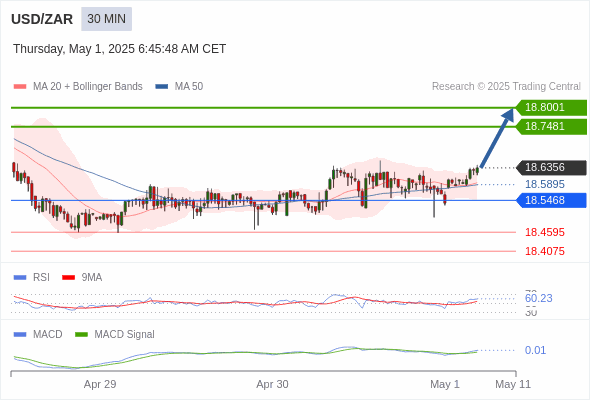The width and height of the screenshot is (590, 400).
Task: Click the RSI legend marker
Action: point(20,278)
